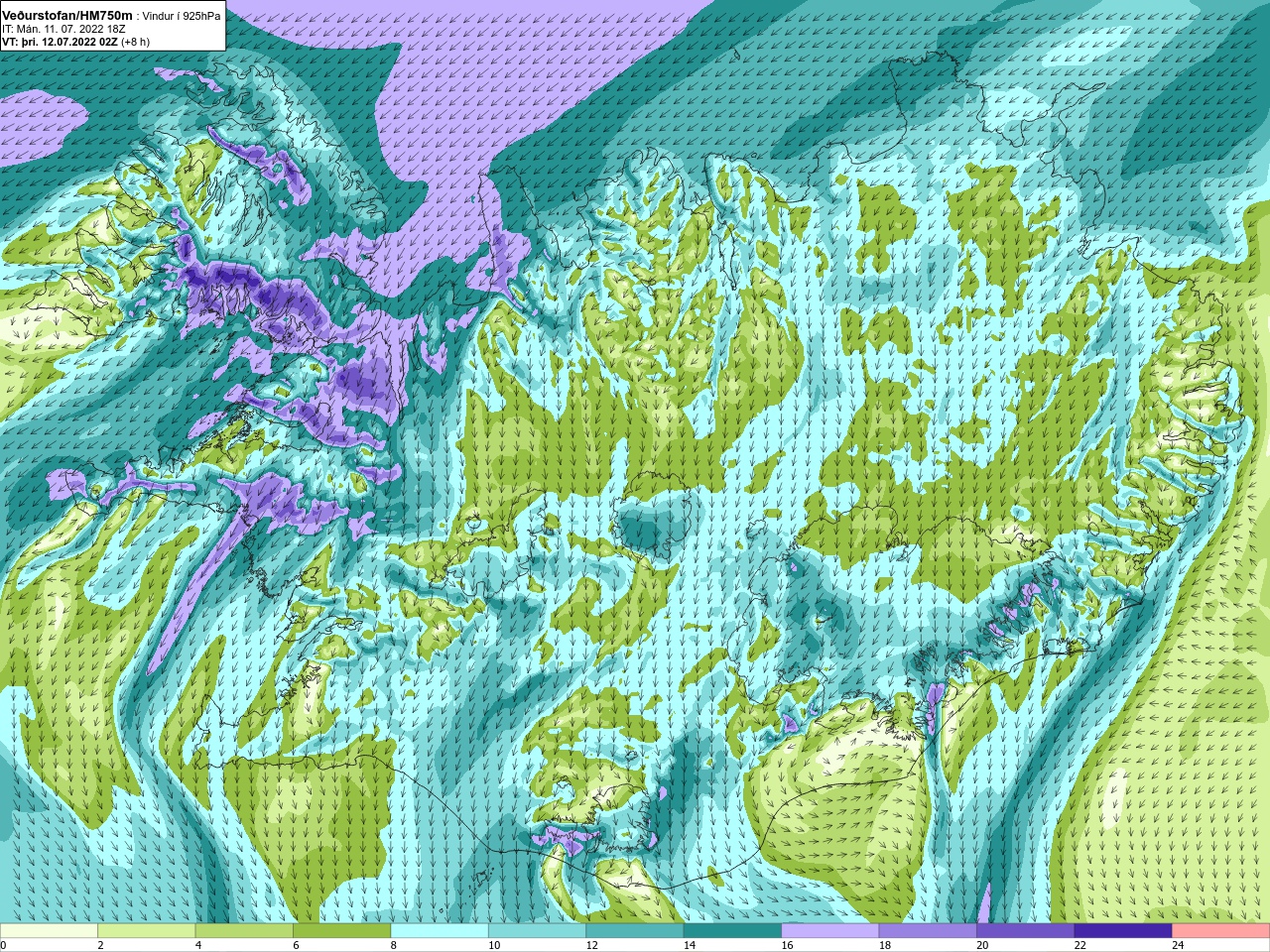Click the light lime 2–4 legend swatch
This screenshot has width=1270, height=952.
(147, 931)
